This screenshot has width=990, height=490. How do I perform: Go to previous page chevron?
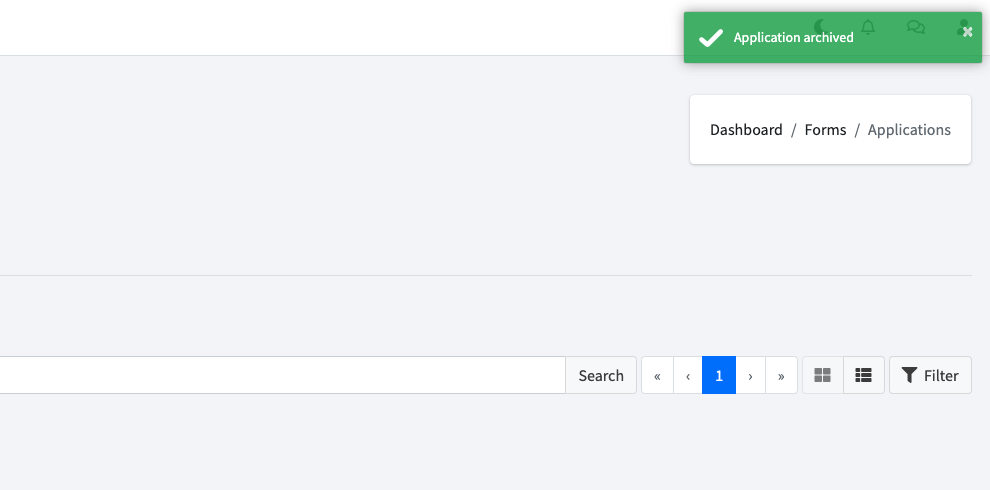coord(688,376)
